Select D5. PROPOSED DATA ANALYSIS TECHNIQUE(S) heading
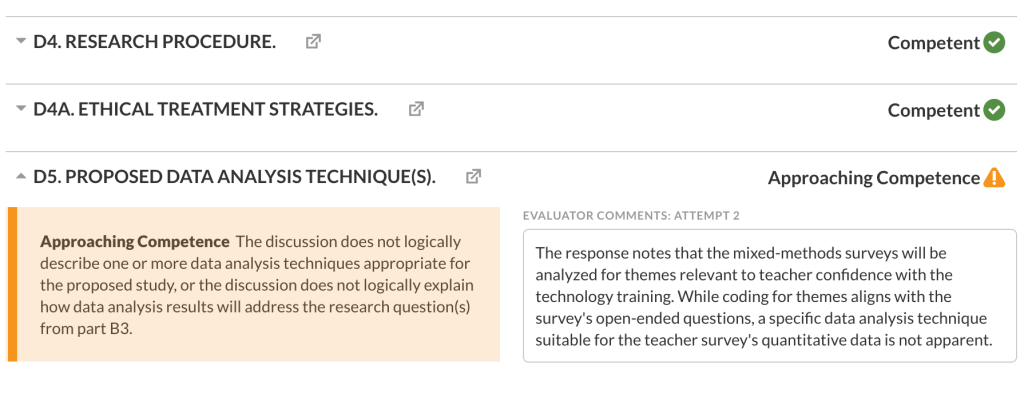Viewport: 1024px width, 405px height. (234, 177)
